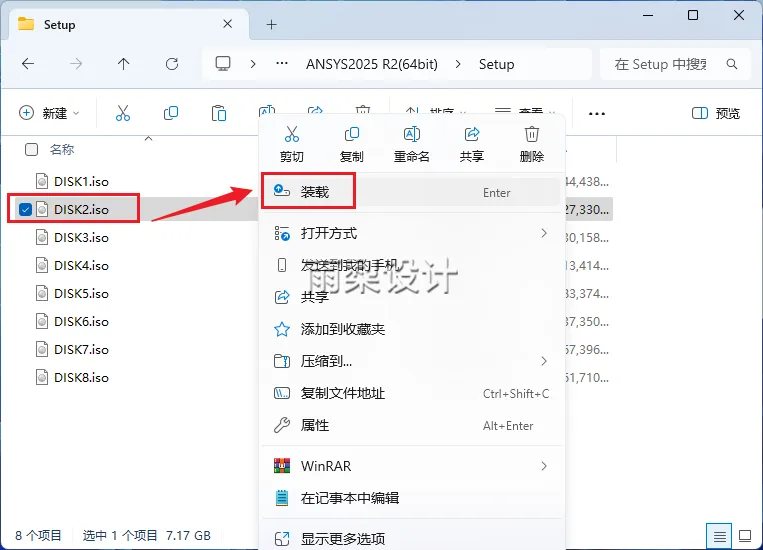Screen dimensions: 763x550
Task: Choose 装载 to mount the ISO
Action: (x=412, y=192)
